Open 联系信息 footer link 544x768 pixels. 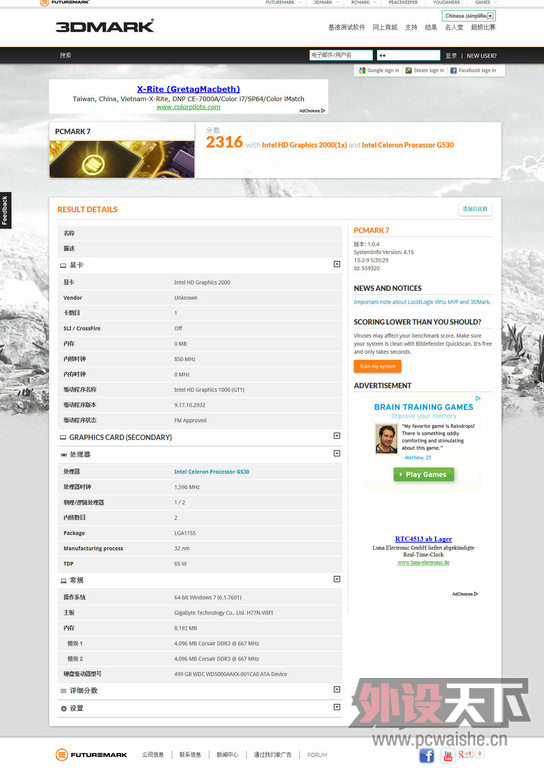click(x=190, y=755)
